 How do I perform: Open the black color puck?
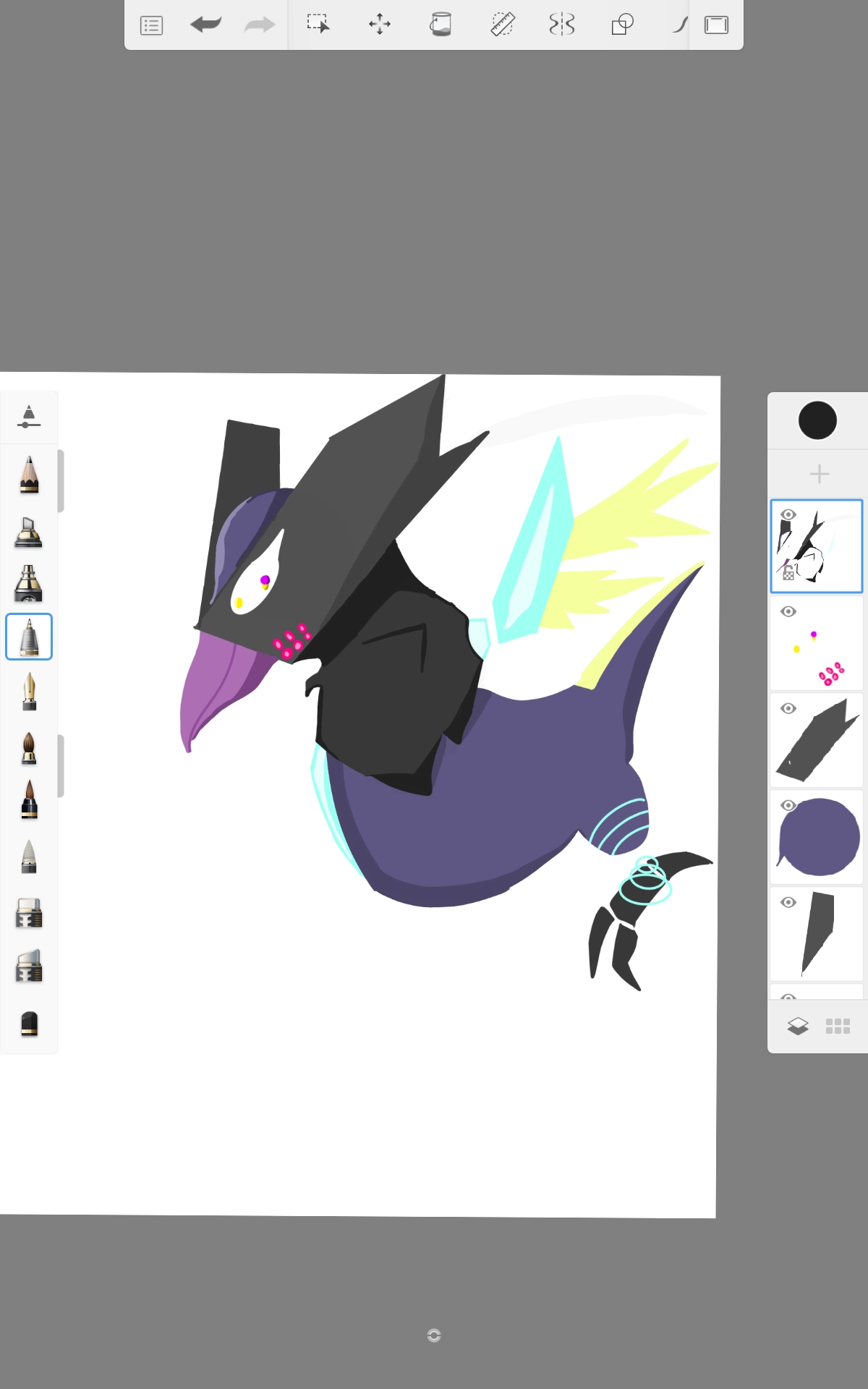817,420
